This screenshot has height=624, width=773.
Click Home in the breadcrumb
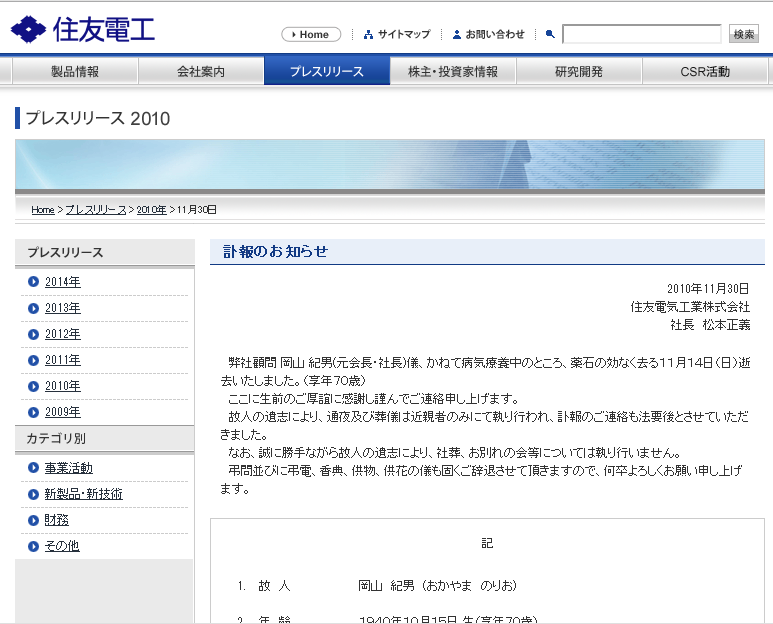43,209
